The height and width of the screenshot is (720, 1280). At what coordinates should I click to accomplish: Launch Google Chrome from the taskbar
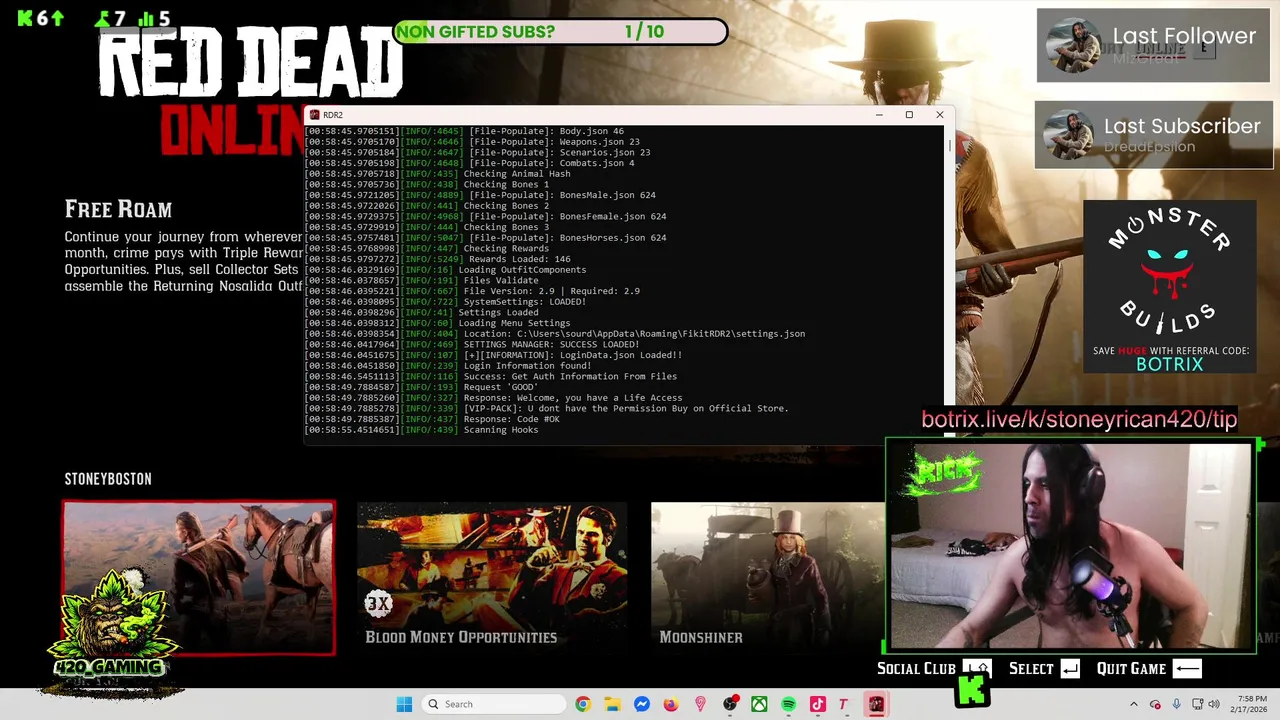583,704
